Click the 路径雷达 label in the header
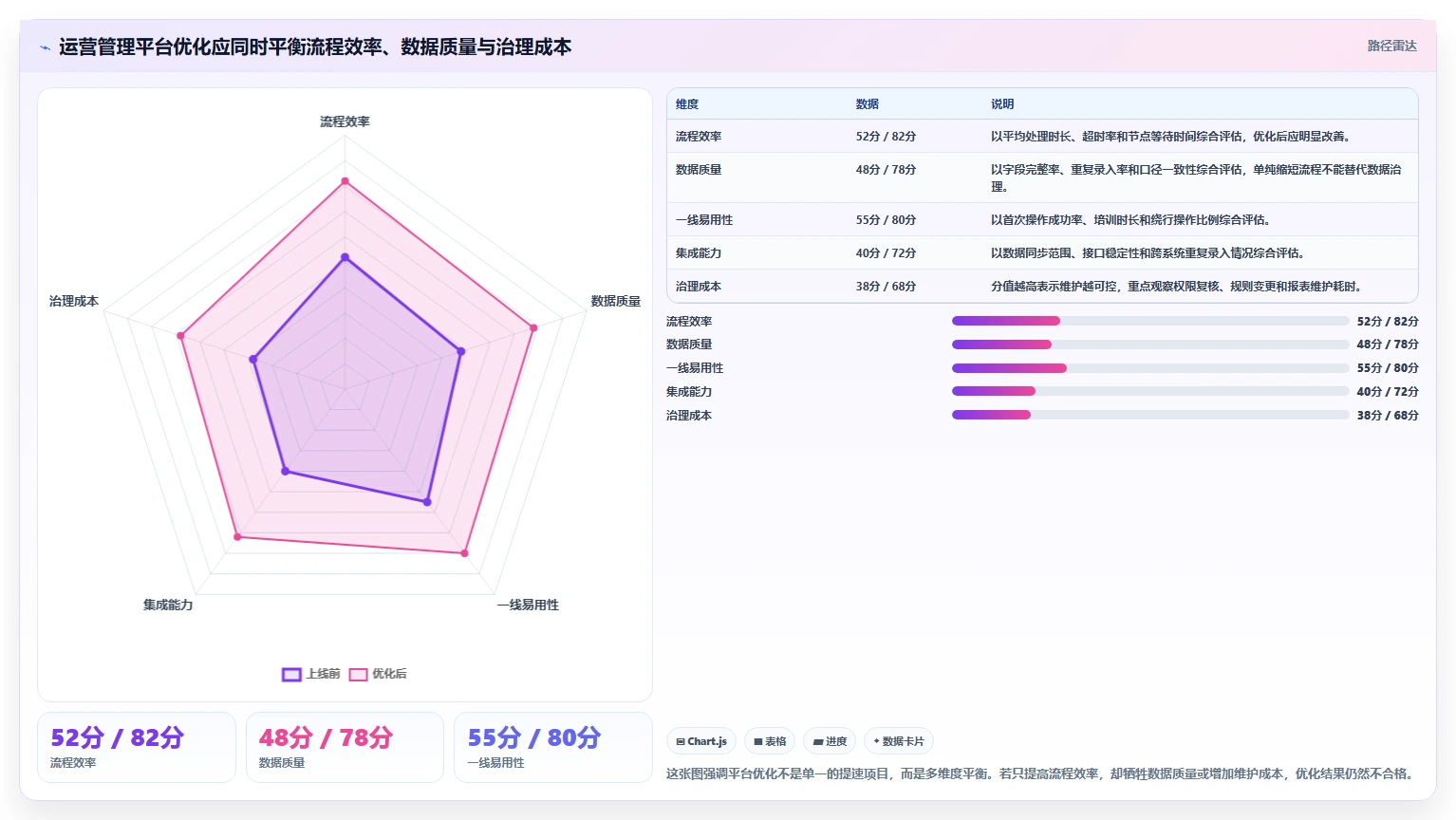Viewport: 1456px width, 820px height. pyautogui.click(x=1391, y=46)
